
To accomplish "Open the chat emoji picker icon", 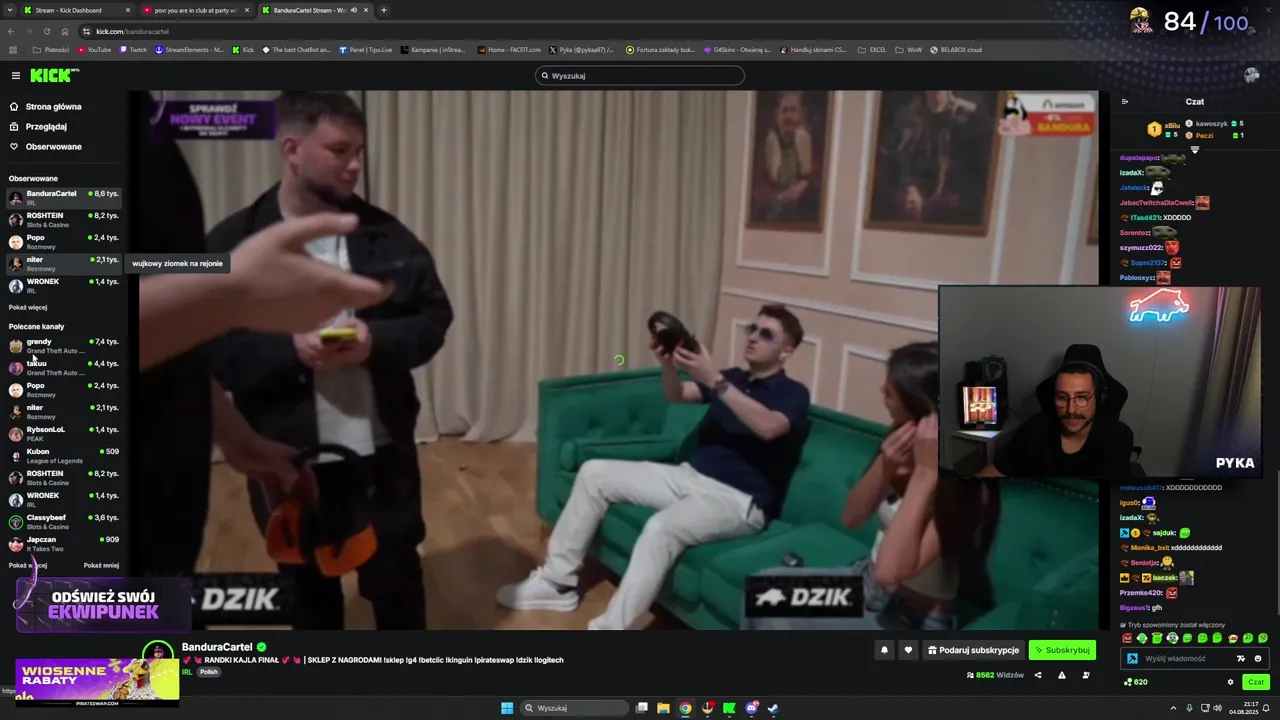I will (x=1258, y=659).
